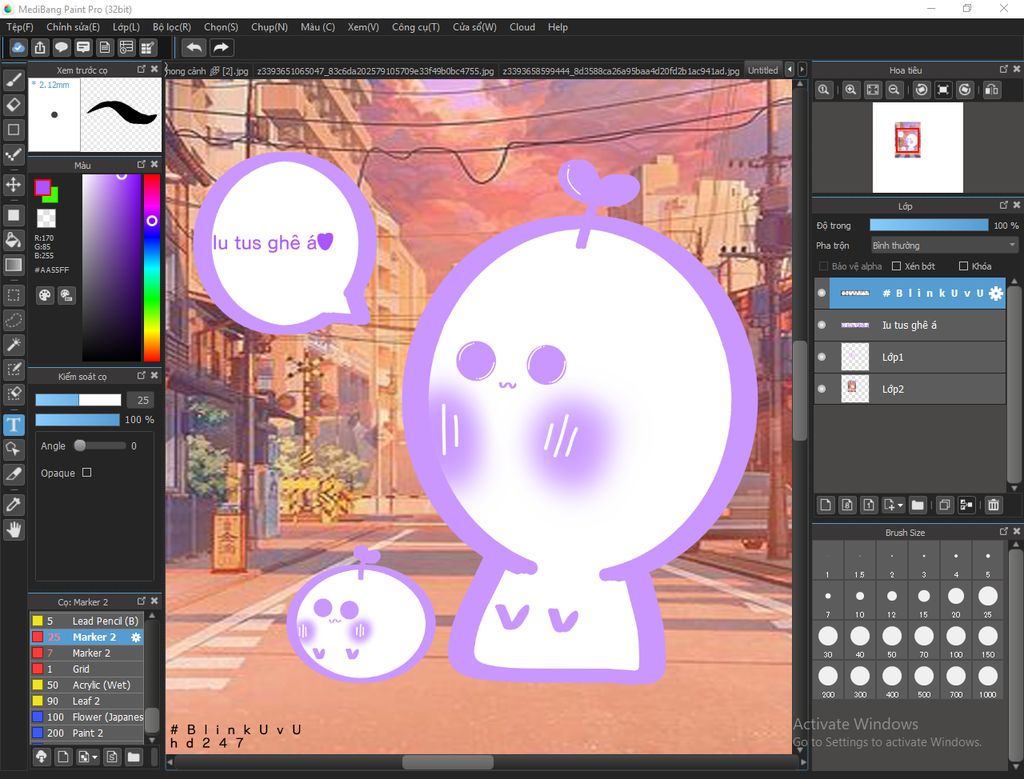This screenshot has width=1024, height=779.
Task: Flip the canvas view in Hoa tiêu
Action: [991, 90]
